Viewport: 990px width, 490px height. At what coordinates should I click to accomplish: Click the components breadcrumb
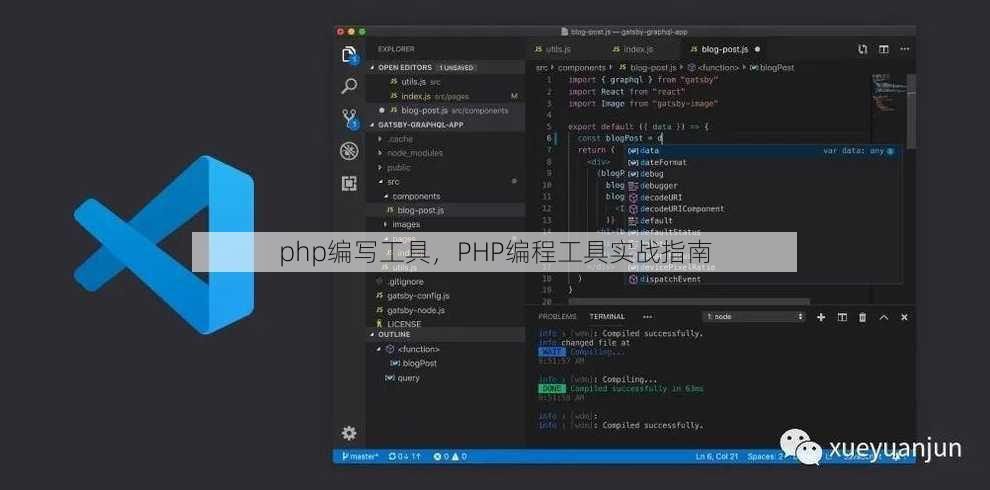tap(581, 68)
